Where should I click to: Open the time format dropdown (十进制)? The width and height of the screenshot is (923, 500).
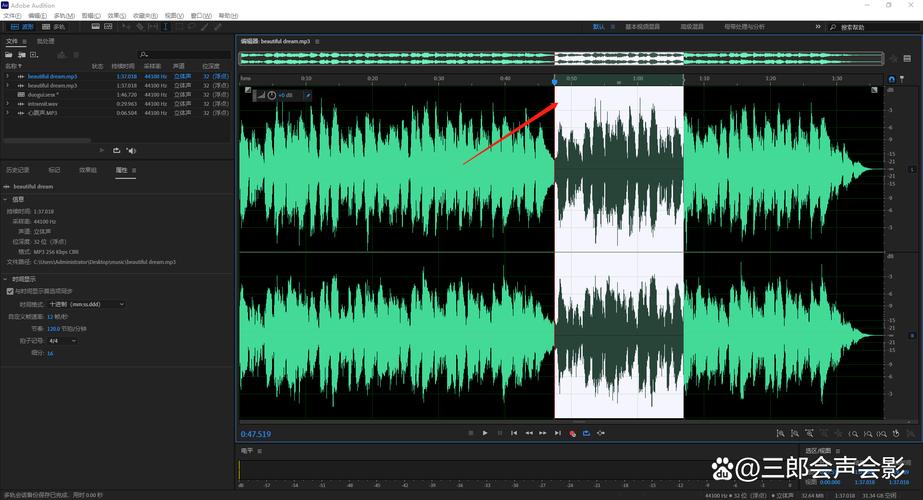click(x=87, y=304)
